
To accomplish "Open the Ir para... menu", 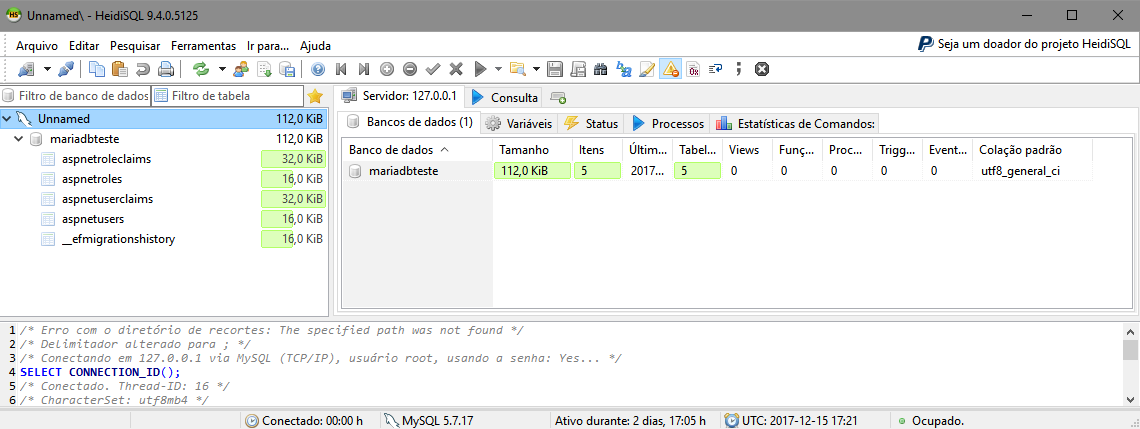I will (268, 46).
